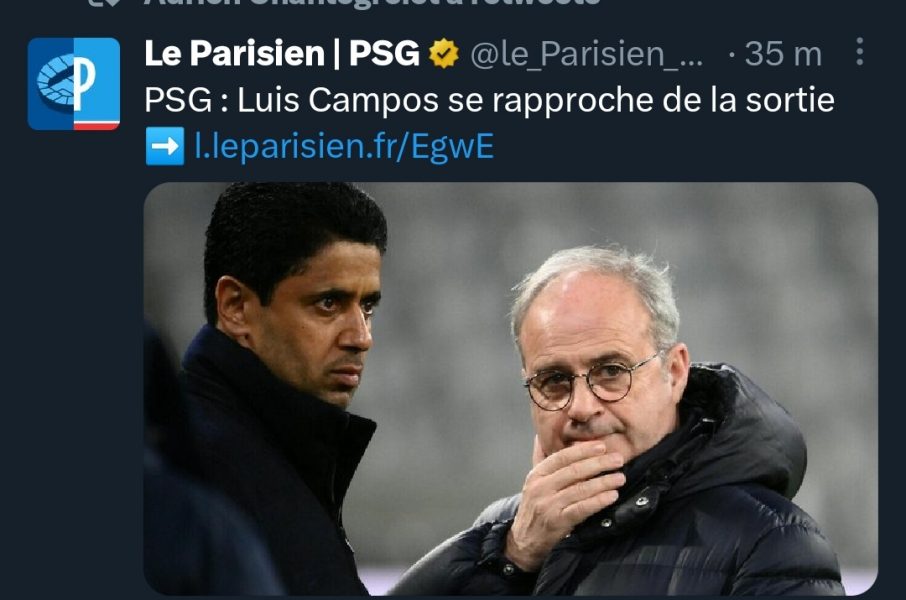The height and width of the screenshot is (600, 906).
Task: Open the Le Parisien | PSG display name
Action: (282, 53)
